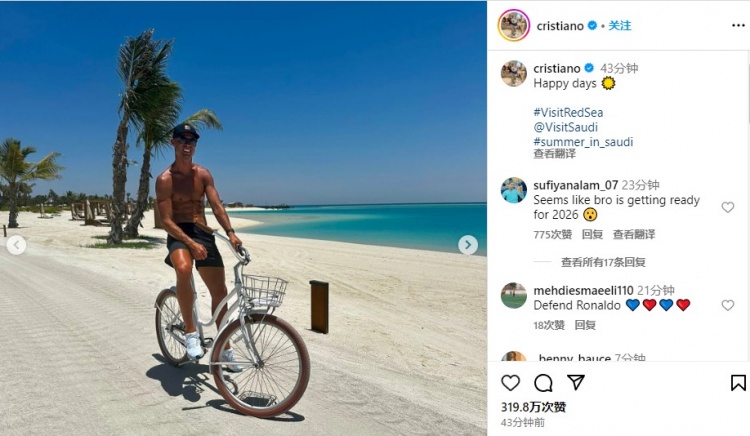Go to previous photo arrow

point(16,245)
